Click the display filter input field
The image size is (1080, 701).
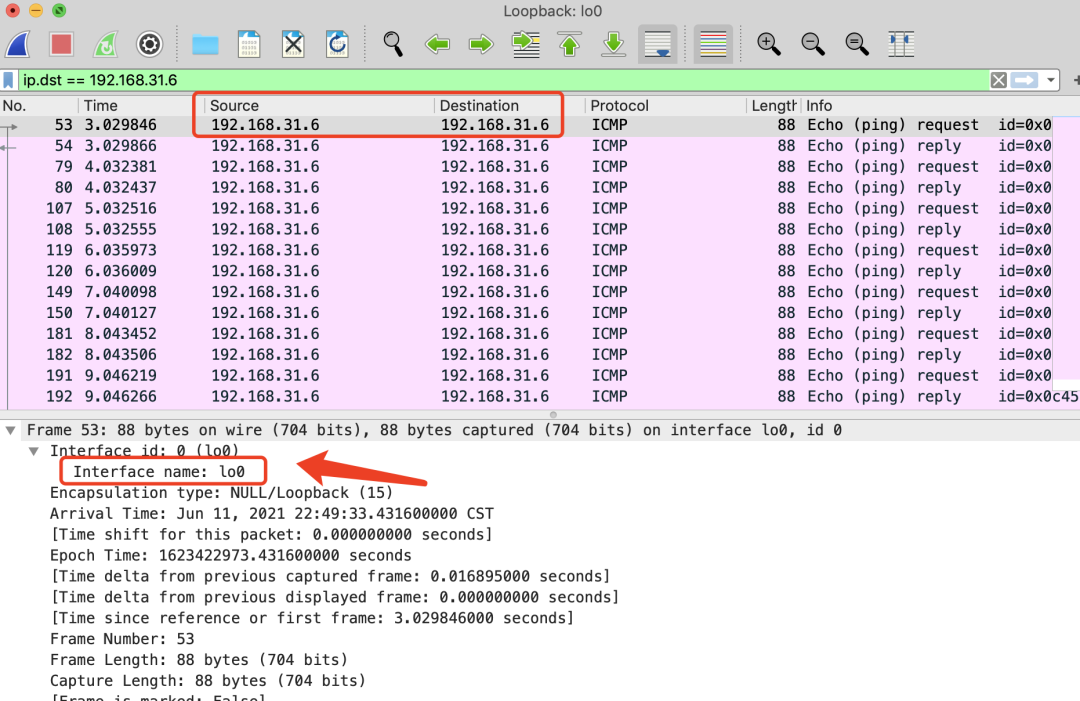[500, 80]
